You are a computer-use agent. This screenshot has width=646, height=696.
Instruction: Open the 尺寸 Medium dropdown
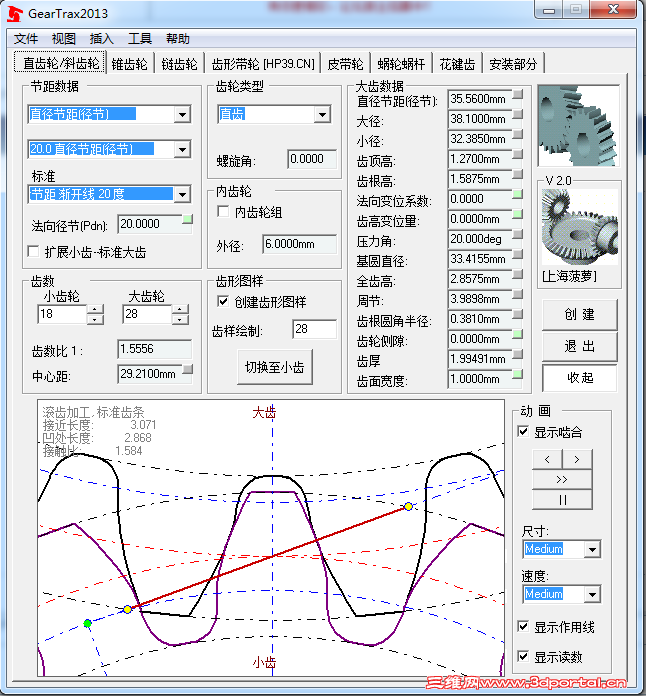pyautogui.click(x=592, y=550)
